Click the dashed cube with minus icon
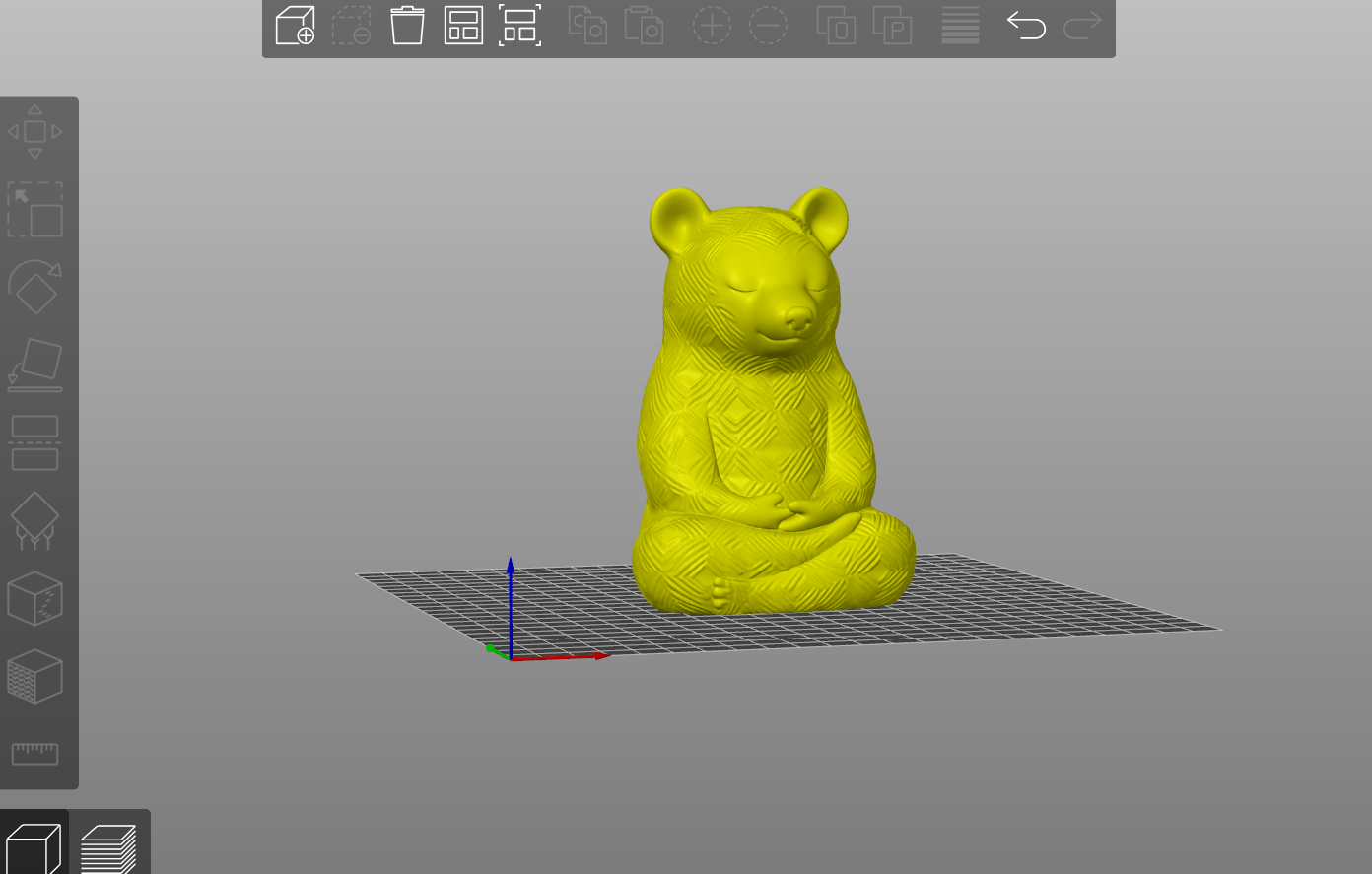Image resolution: width=1372 pixels, height=874 pixels. 351,26
